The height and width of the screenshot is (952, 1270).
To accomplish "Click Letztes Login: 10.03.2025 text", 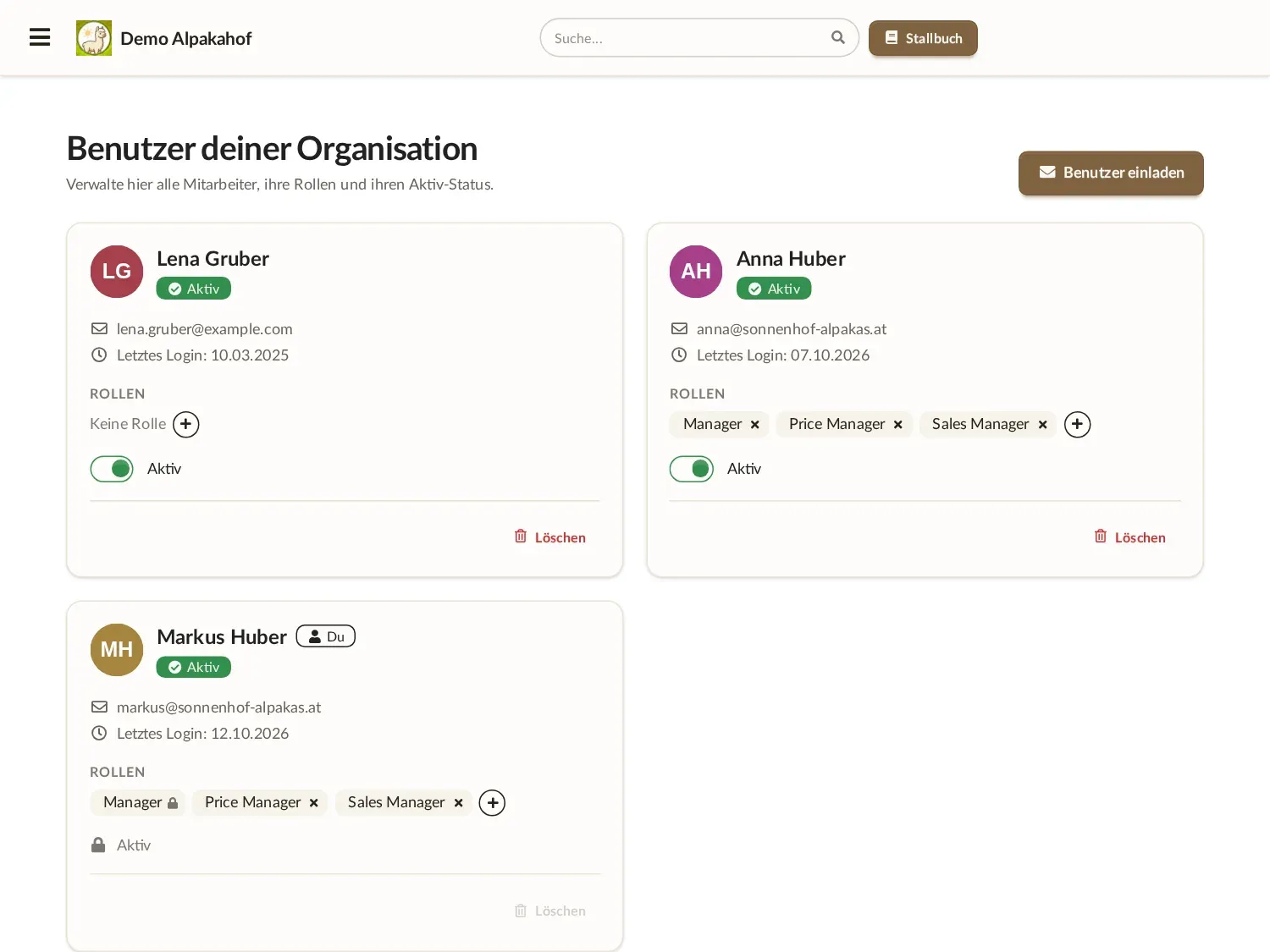I will [203, 355].
